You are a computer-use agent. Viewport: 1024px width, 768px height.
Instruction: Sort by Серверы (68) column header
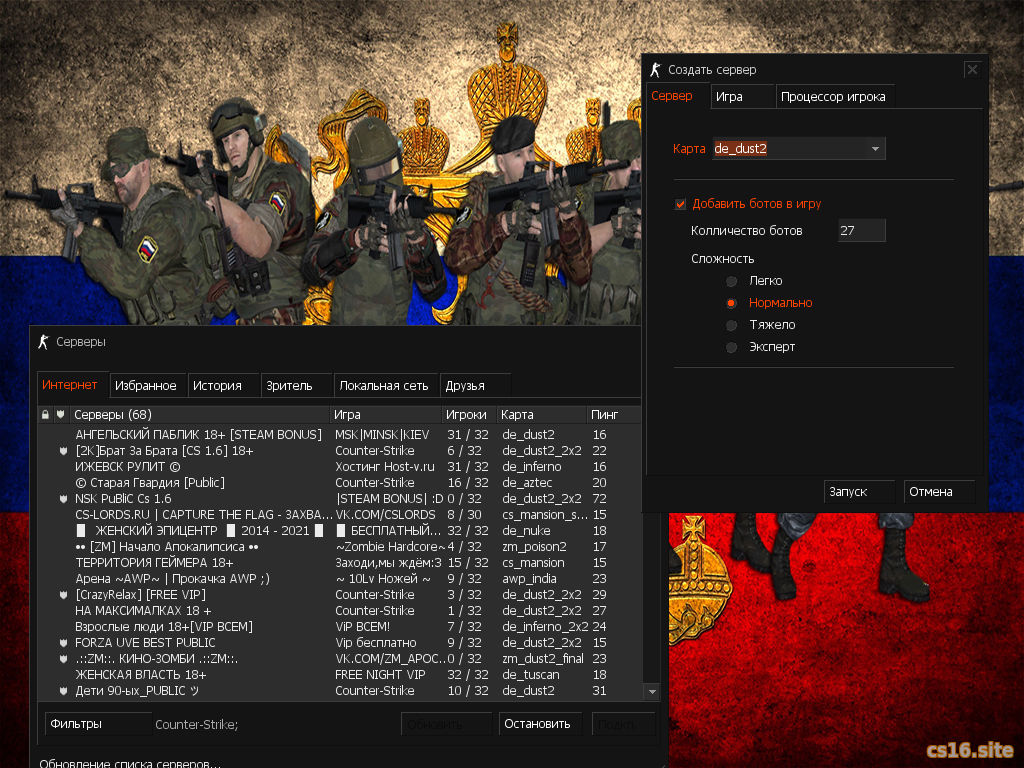tap(200, 415)
